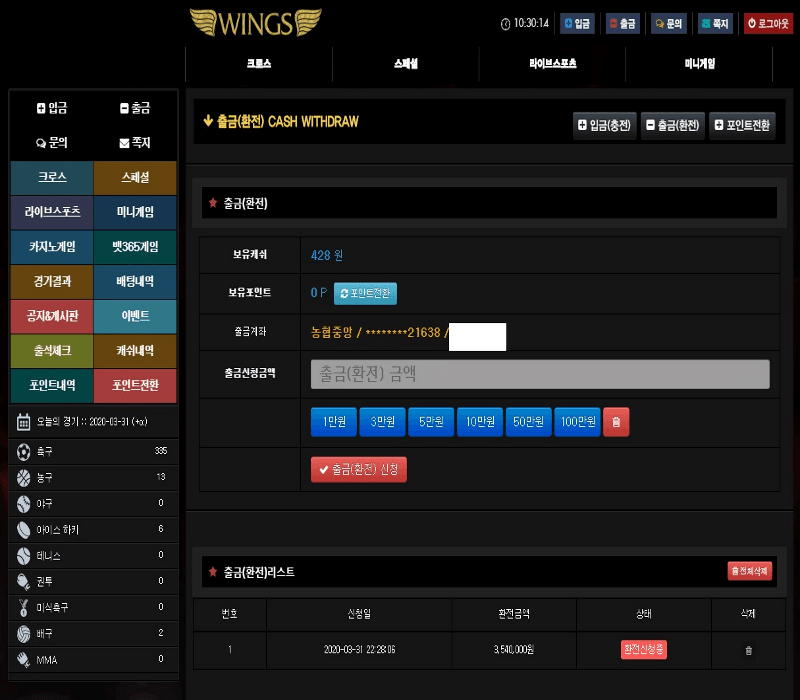Select 축구 soccer ball icon

click(x=23, y=452)
